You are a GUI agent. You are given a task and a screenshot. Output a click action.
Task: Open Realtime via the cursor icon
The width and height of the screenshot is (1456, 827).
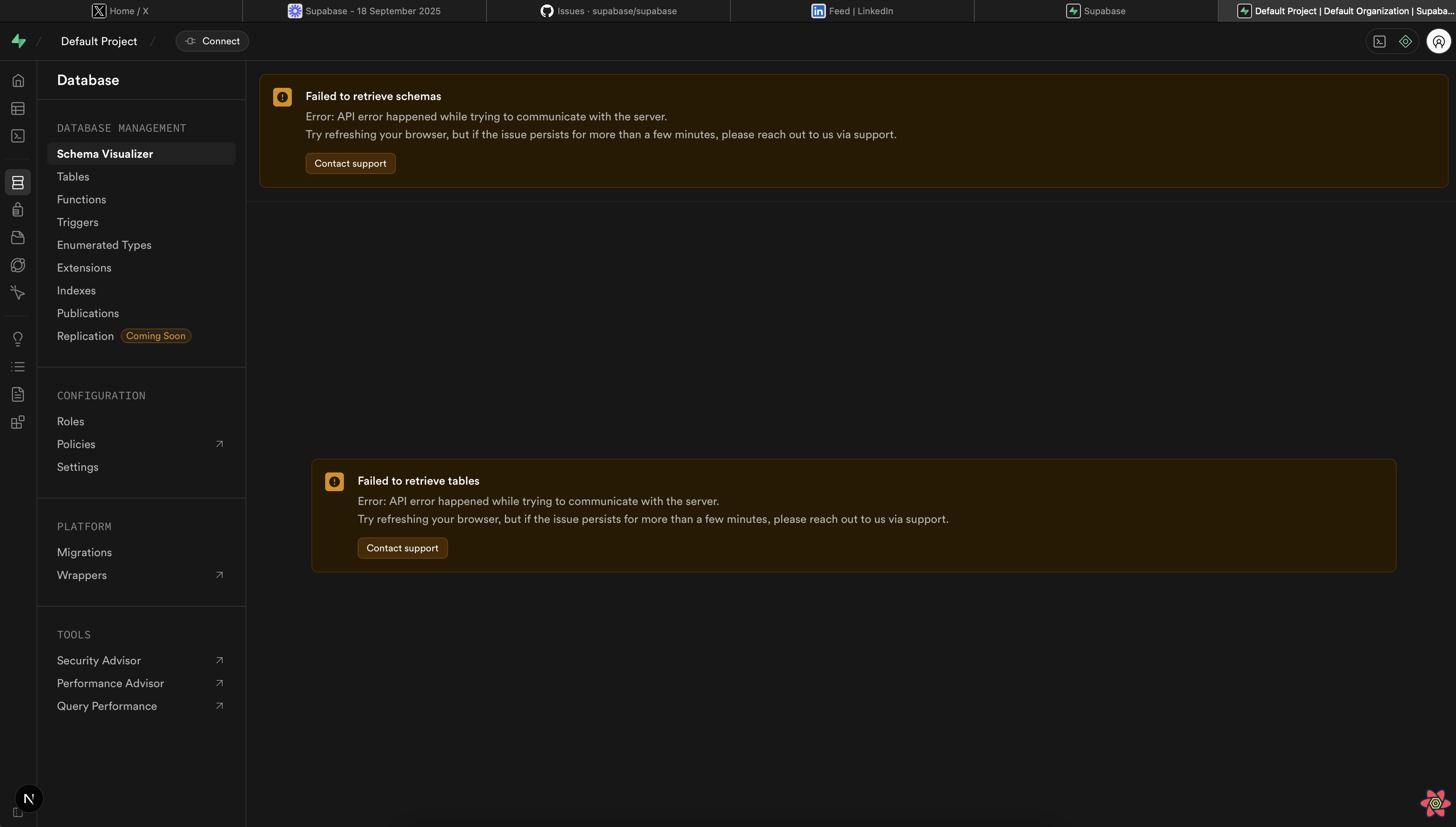pyautogui.click(x=17, y=292)
